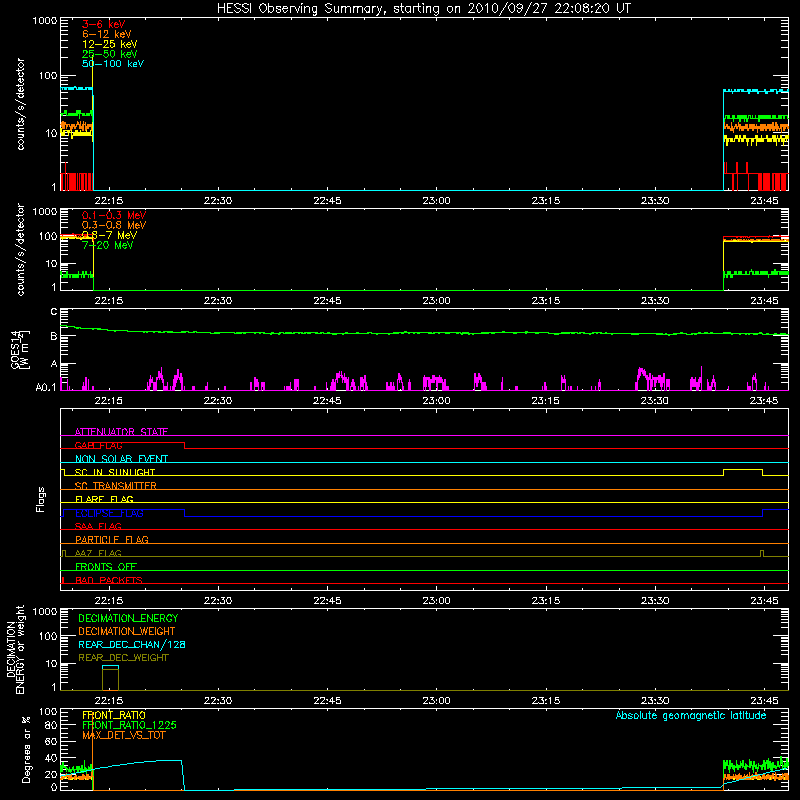Click the 23:00 tick under the keV panel
This screenshot has height=800, width=800.
436,201
